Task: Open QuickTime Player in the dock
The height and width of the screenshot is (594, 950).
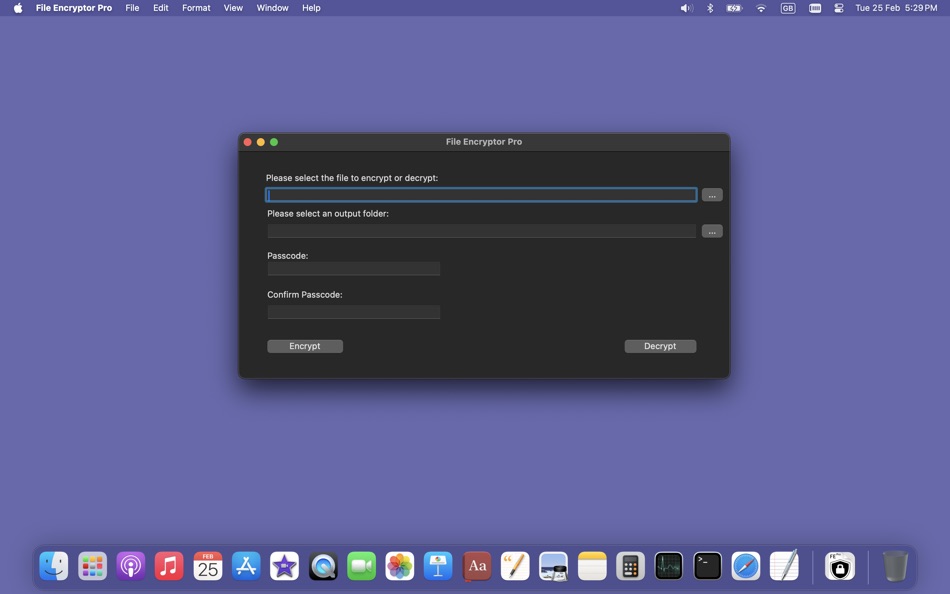Action: pyautogui.click(x=323, y=566)
